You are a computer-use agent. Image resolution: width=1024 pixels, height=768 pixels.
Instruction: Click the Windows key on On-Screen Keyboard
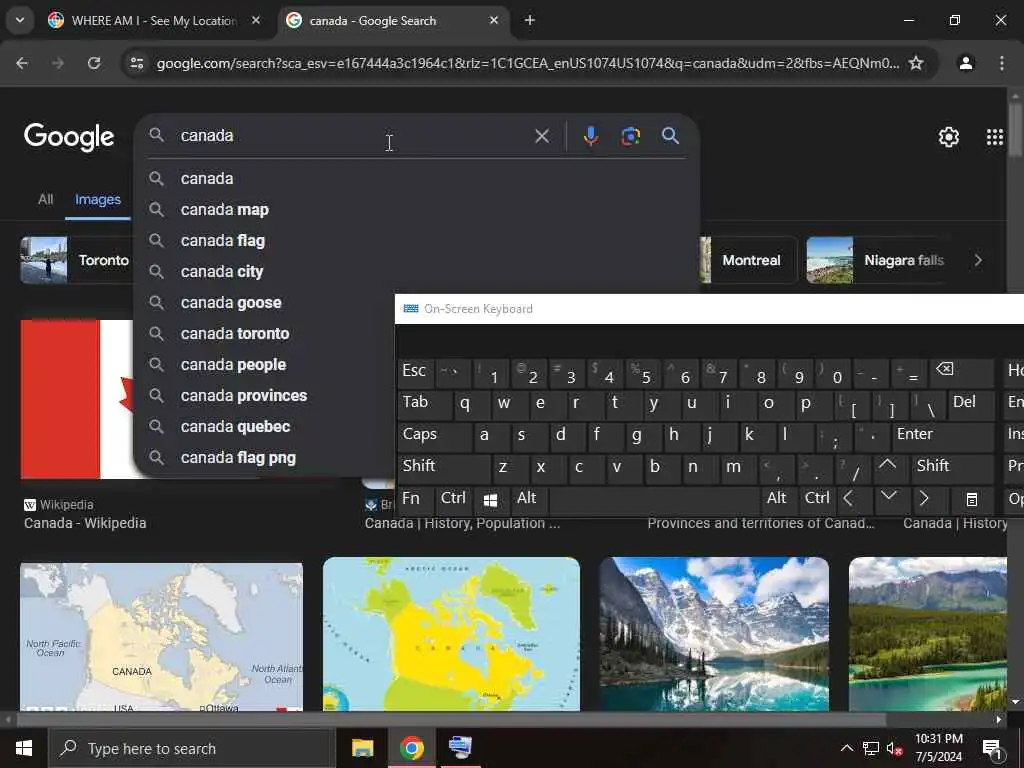coord(490,500)
